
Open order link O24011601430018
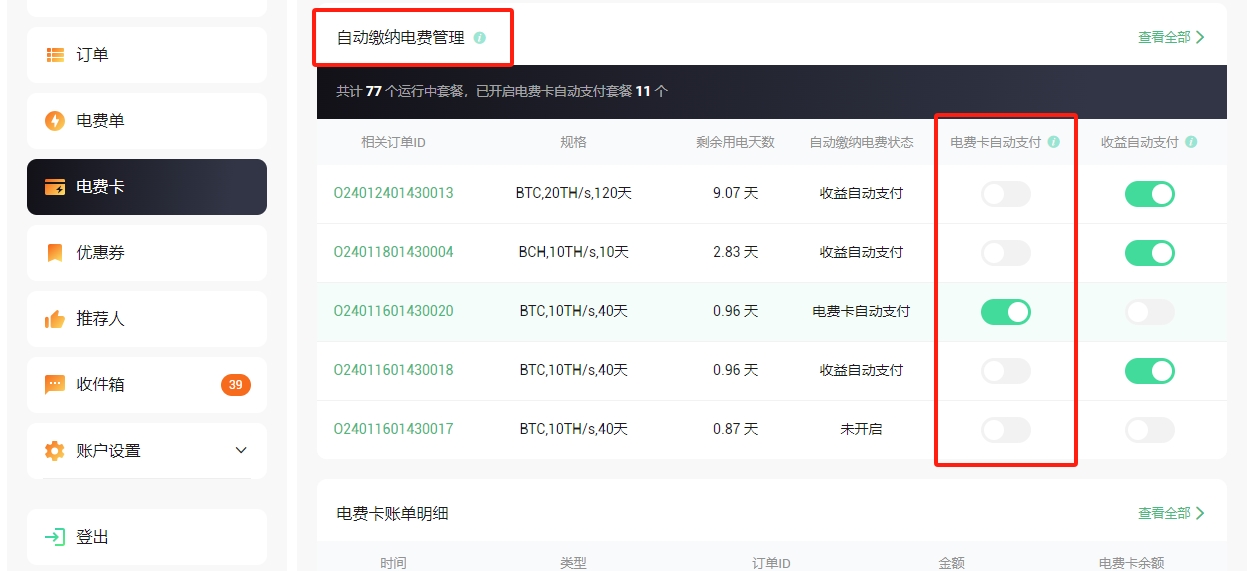[x=393, y=370]
